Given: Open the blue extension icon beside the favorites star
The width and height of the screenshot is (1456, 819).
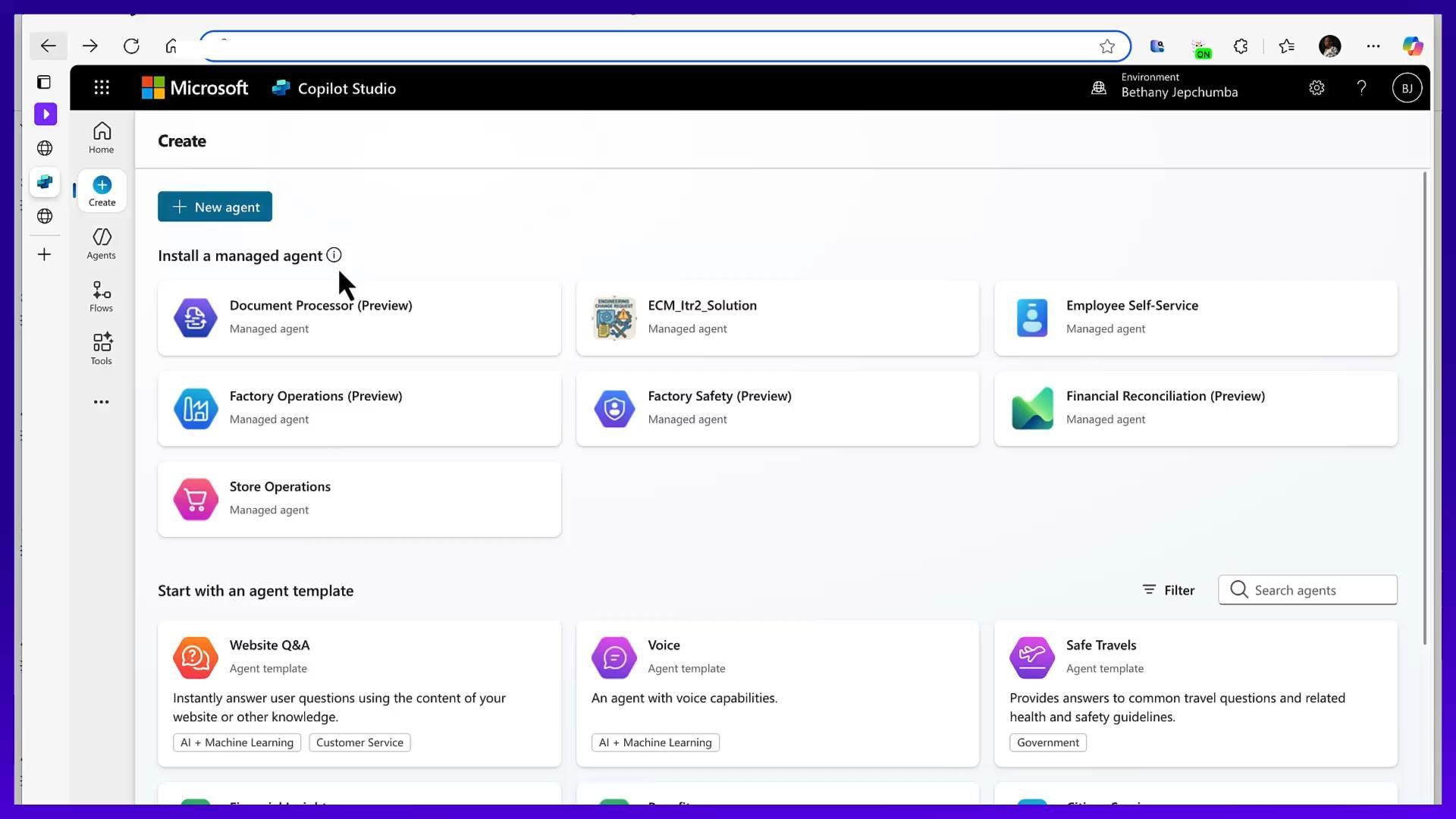Looking at the screenshot, I should click(x=1156, y=46).
